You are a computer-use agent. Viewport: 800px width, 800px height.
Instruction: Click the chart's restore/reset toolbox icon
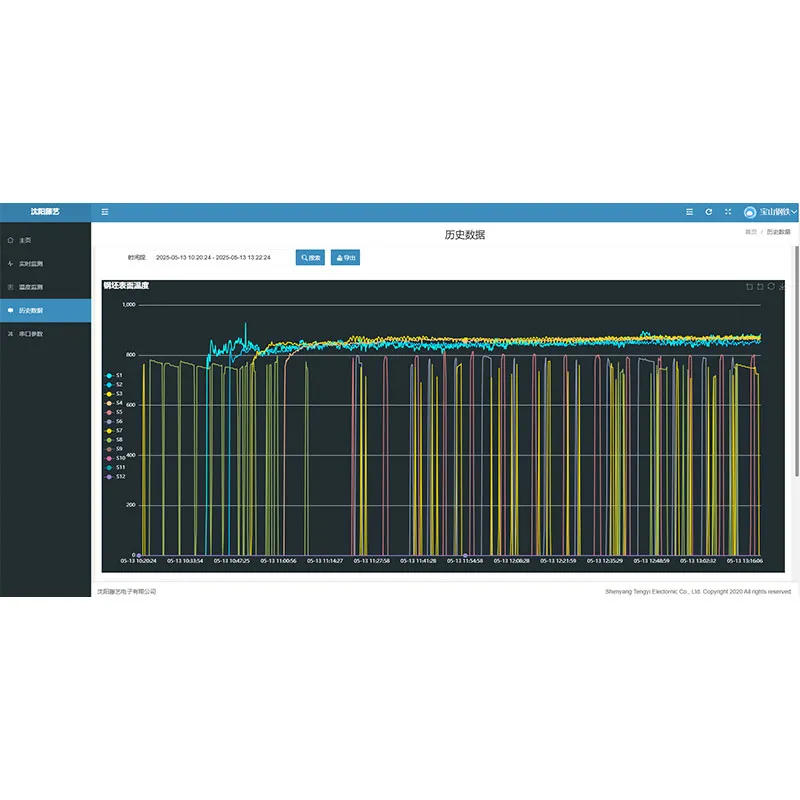coord(771,287)
